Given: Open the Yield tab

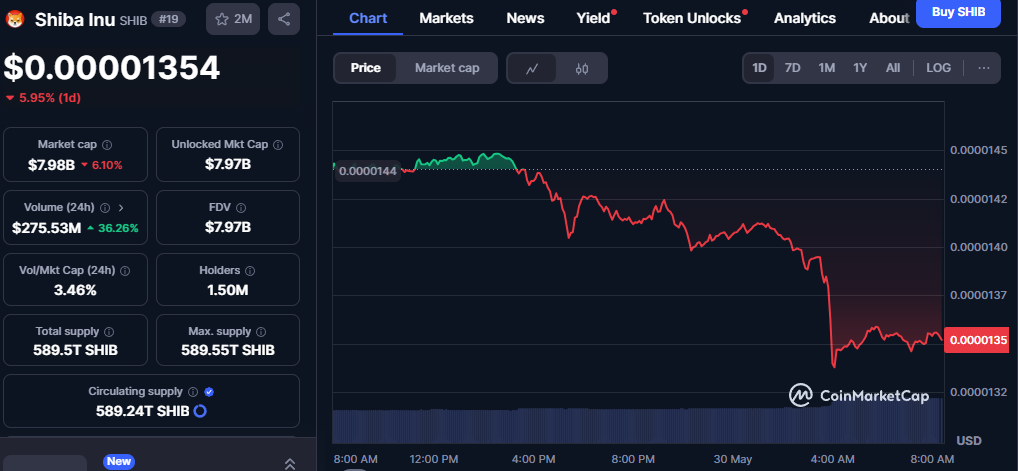Looking at the screenshot, I should [x=593, y=18].
